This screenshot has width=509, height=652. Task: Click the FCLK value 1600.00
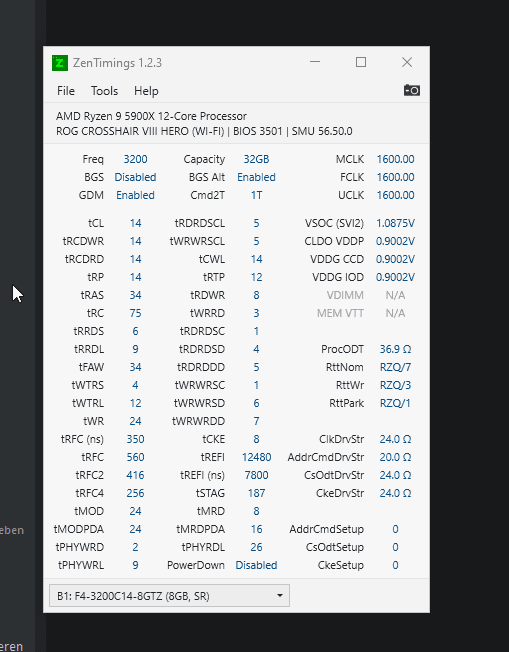(x=395, y=177)
